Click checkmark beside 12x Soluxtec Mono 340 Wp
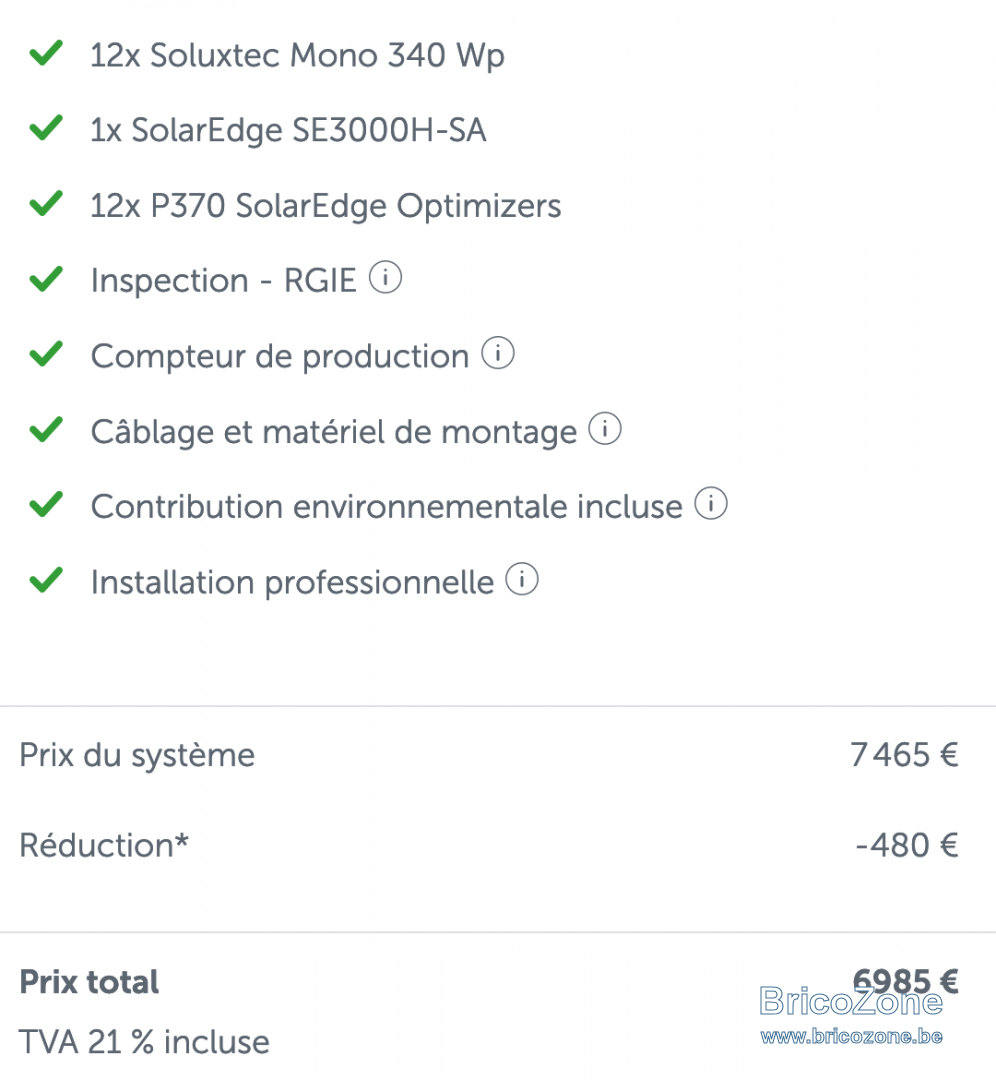996x1080 pixels. [46, 53]
